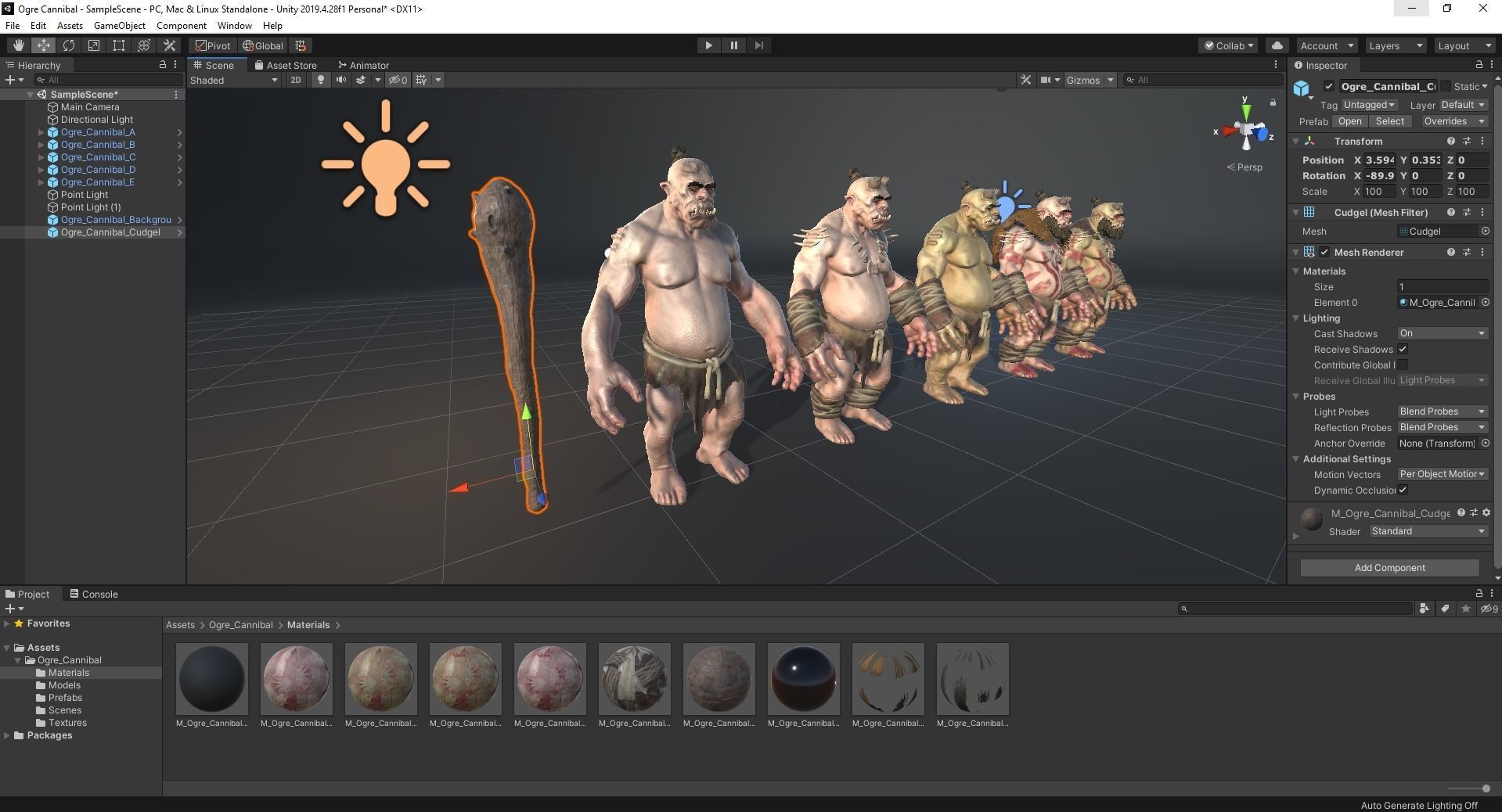Click the Play button
Viewport: 1502px width, 812px height.
[x=708, y=45]
